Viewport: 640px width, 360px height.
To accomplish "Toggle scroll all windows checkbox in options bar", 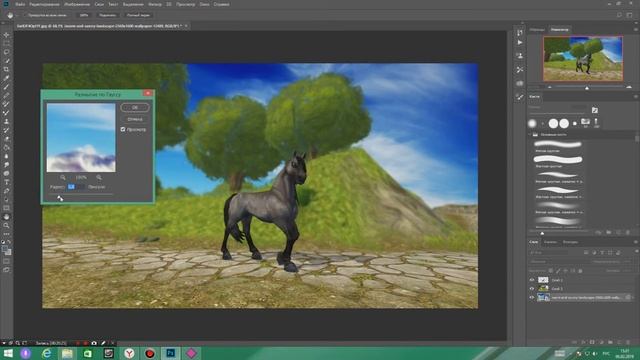I will coord(25,15).
